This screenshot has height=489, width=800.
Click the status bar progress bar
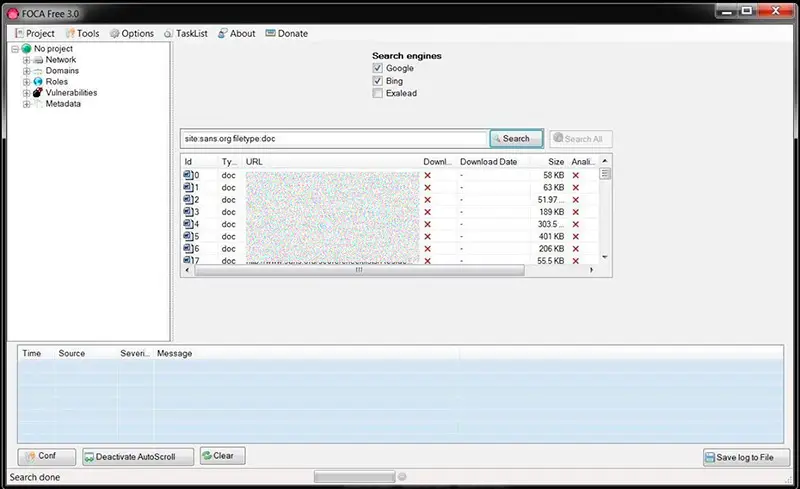(x=355, y=477)
